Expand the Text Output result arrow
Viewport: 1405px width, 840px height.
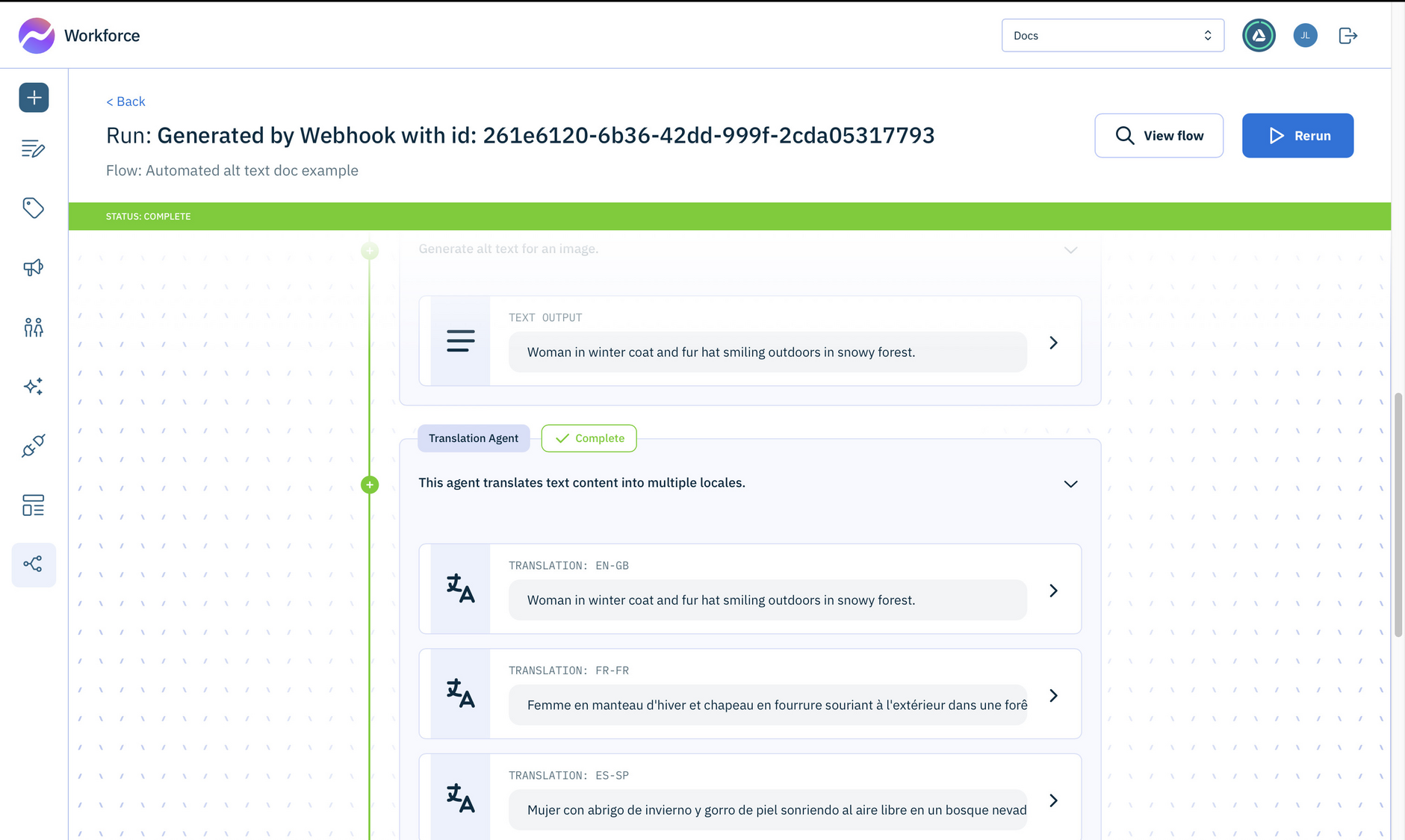[1053, 343]
